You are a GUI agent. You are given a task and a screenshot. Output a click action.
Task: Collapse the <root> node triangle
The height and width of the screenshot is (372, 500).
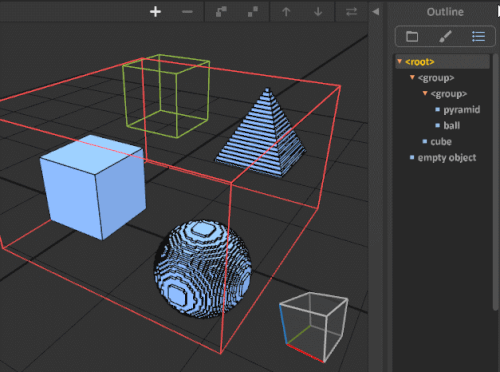pyautogui.click(x=399, y=61)
